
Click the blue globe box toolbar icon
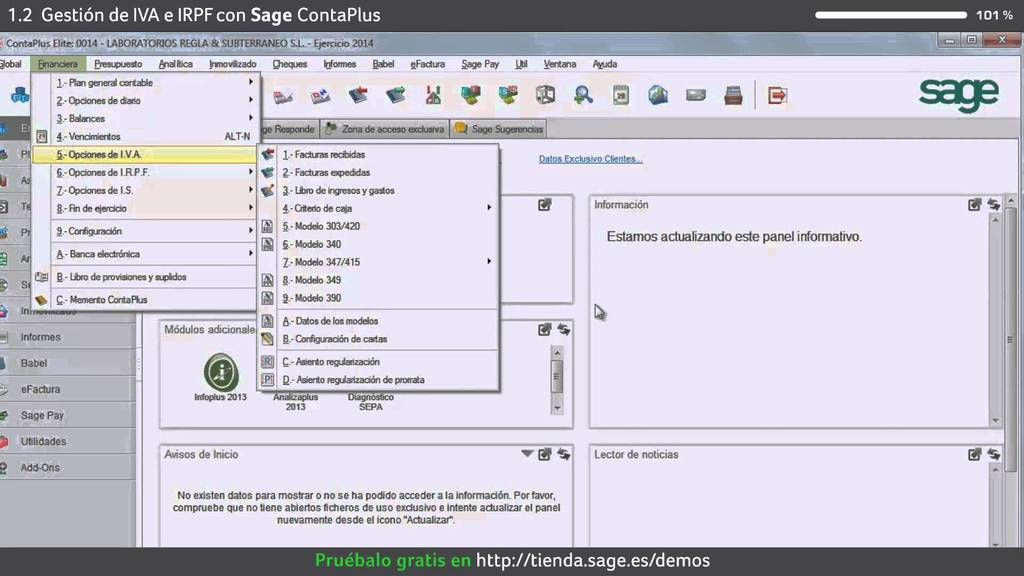tap(658, 95)
